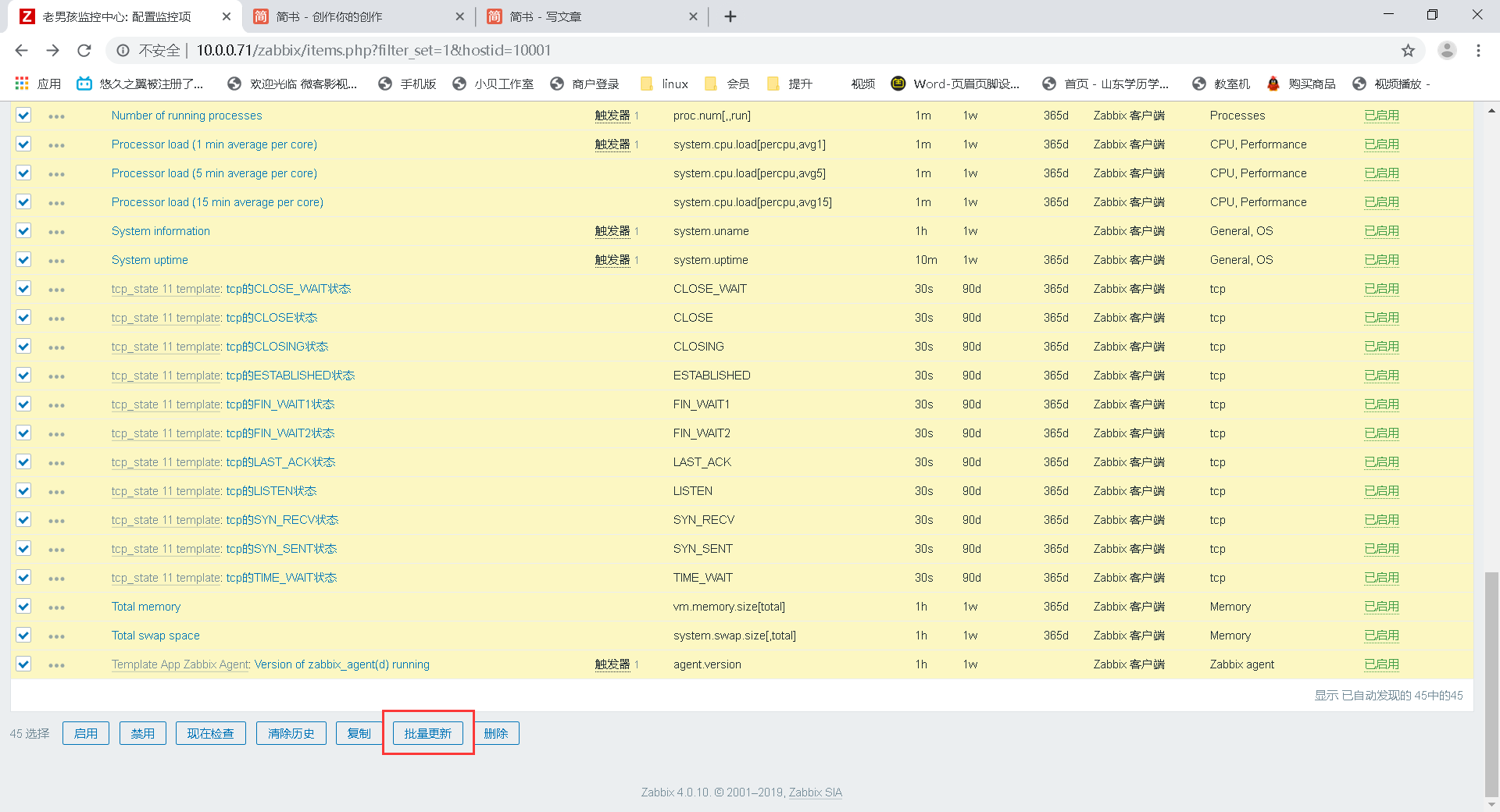Open the 提升 bookmark folder
Image resolution: width=1500 pixels, height=812 pixels.
(790, 84)
